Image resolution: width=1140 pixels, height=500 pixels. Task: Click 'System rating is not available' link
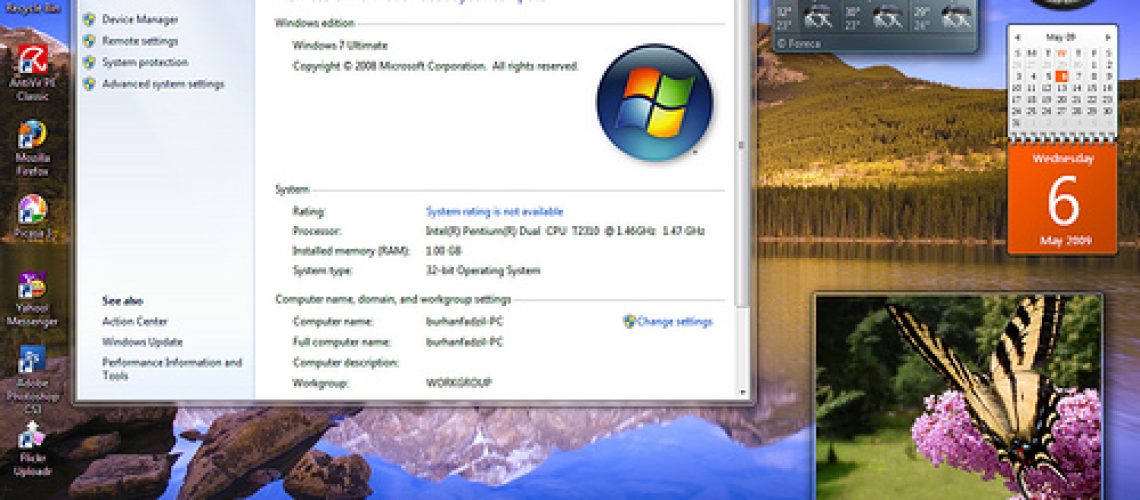pyautogui.click(x=494, y=211)
